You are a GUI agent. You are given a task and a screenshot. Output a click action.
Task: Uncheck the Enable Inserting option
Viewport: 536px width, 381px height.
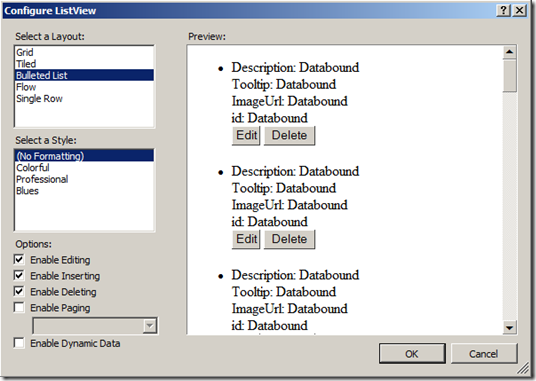(19, 275)
